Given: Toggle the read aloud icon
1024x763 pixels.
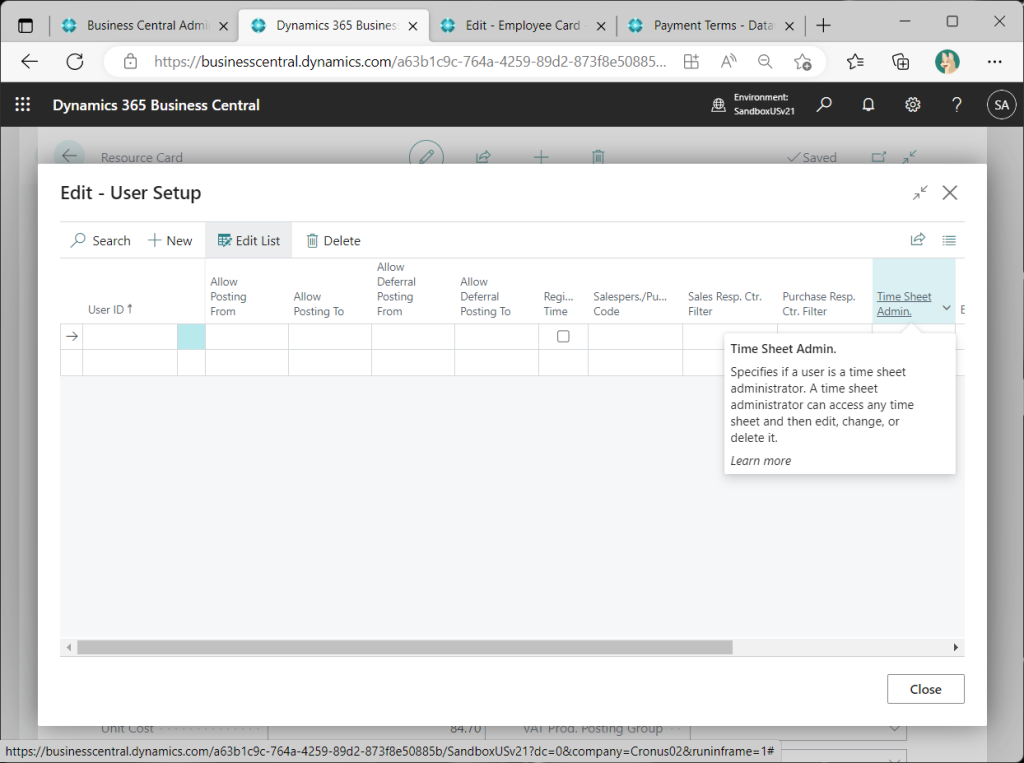Looking at the screenshot, I should 728,62.
